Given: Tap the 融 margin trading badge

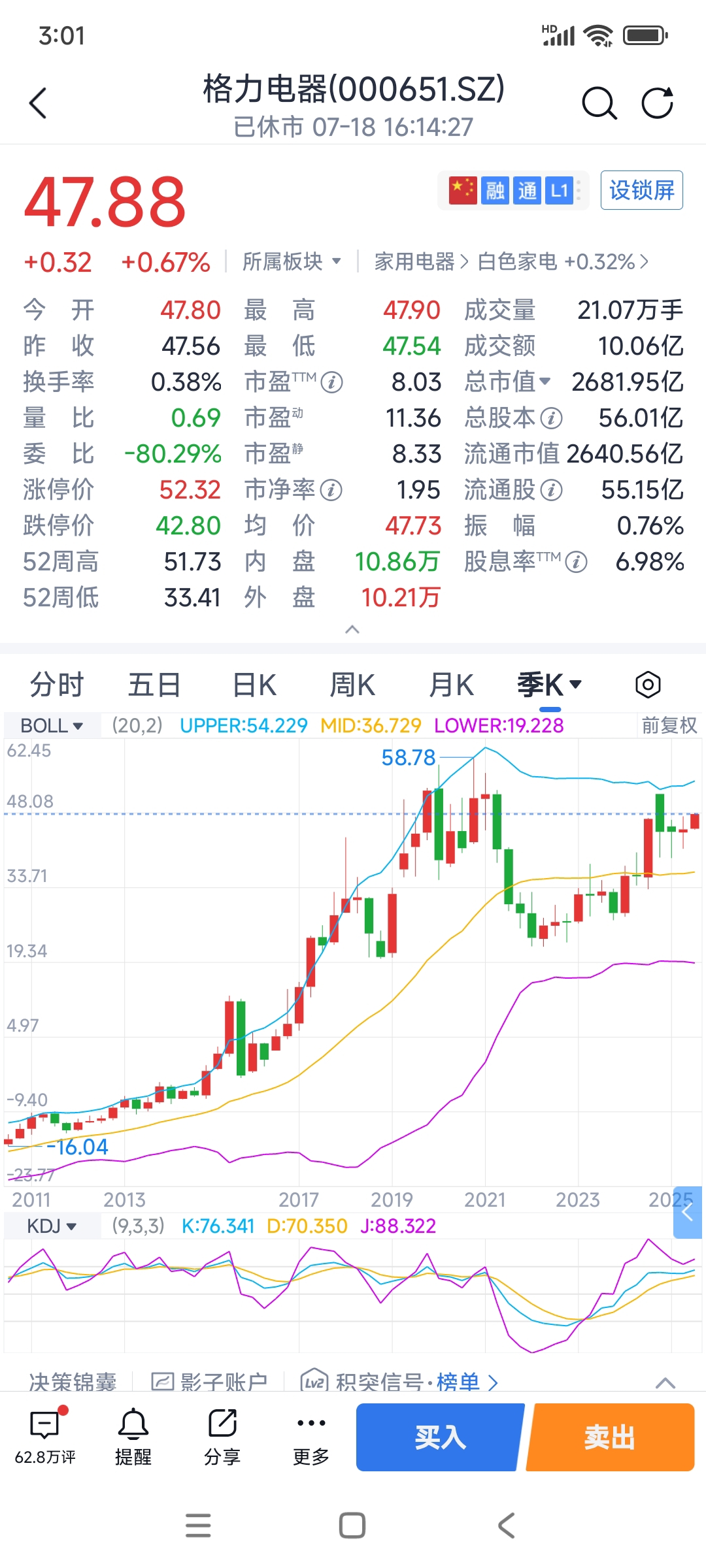Looking at the screenshot, I should click(x=495, y=190).
